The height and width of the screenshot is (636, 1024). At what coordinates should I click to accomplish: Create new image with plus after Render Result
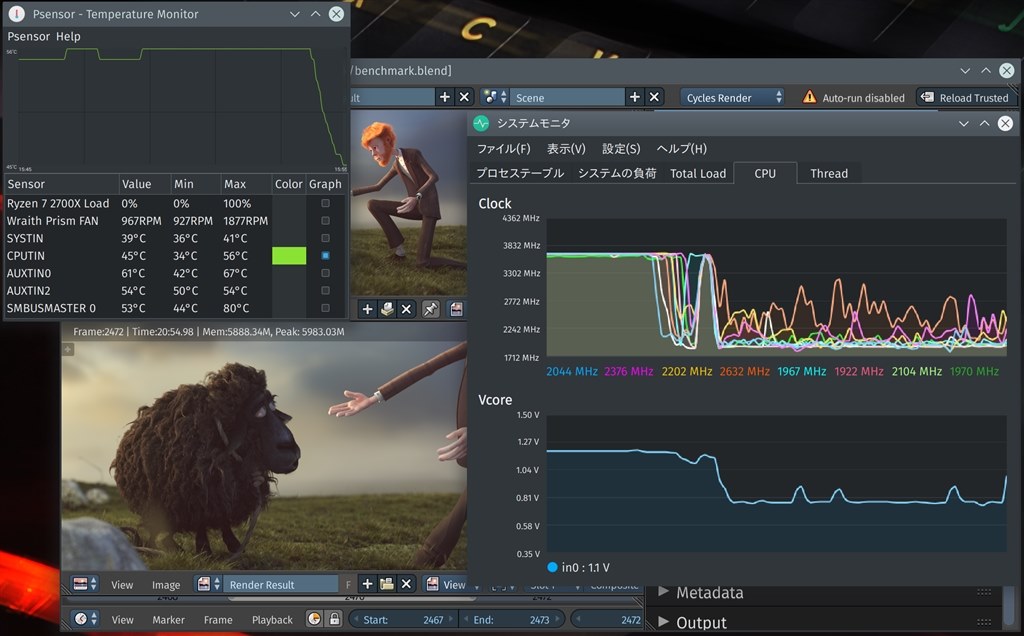pyautogui.click(x=368, y=584)
